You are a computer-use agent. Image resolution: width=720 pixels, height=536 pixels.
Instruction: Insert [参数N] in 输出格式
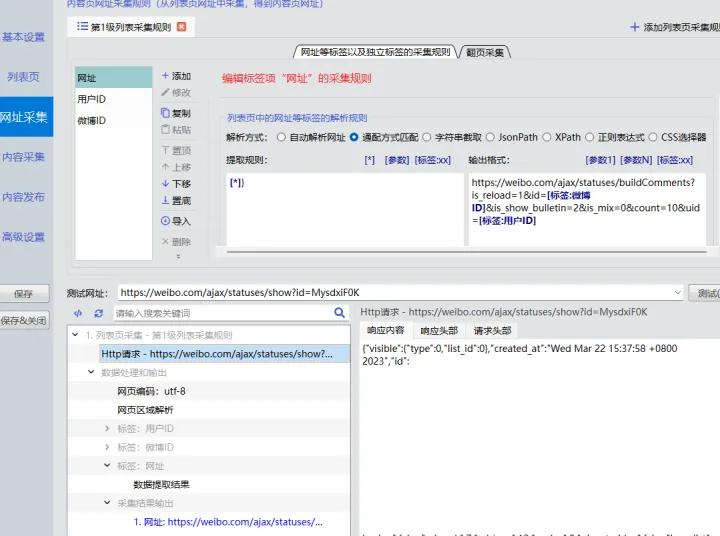tap(636, 160)
